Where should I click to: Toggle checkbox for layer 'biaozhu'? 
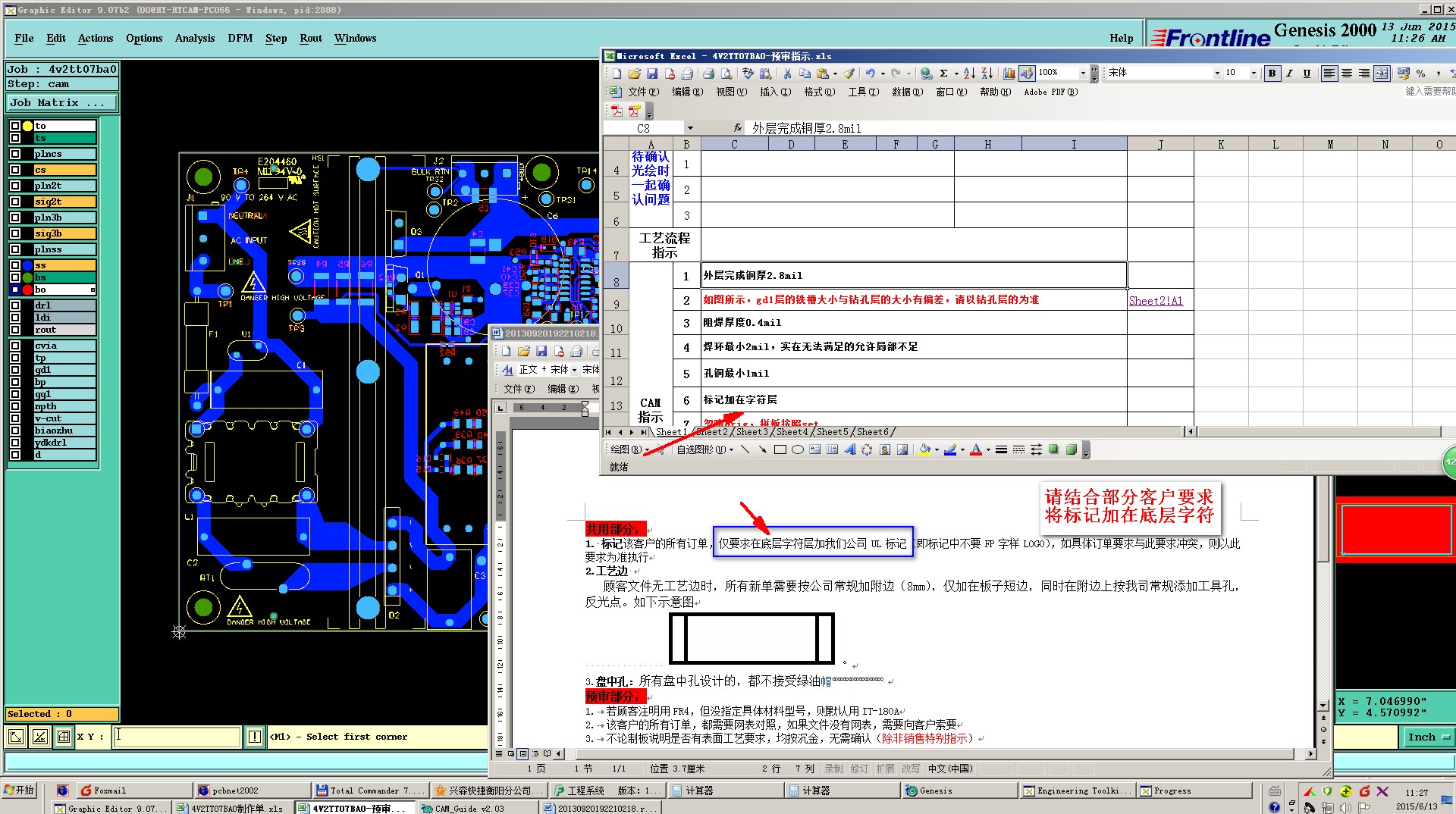(14, 430)
